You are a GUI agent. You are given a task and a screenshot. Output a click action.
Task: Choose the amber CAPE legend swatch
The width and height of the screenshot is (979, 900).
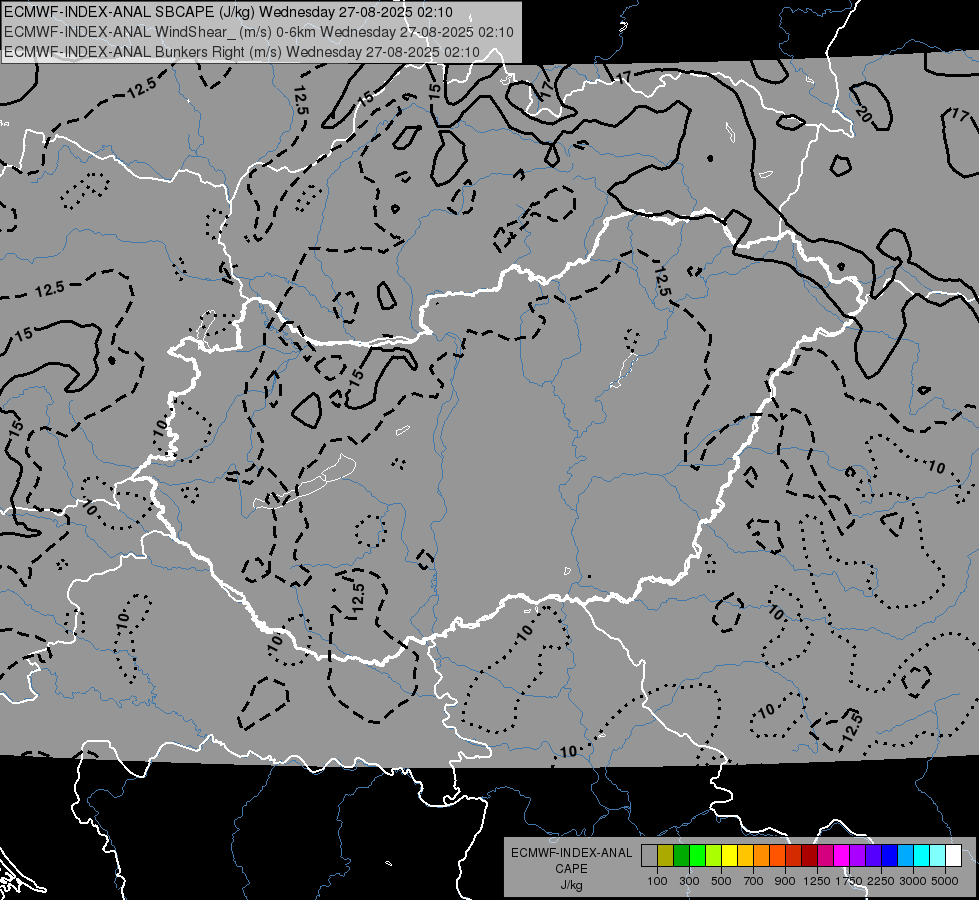pyautogui.click(x=745, y=856)
